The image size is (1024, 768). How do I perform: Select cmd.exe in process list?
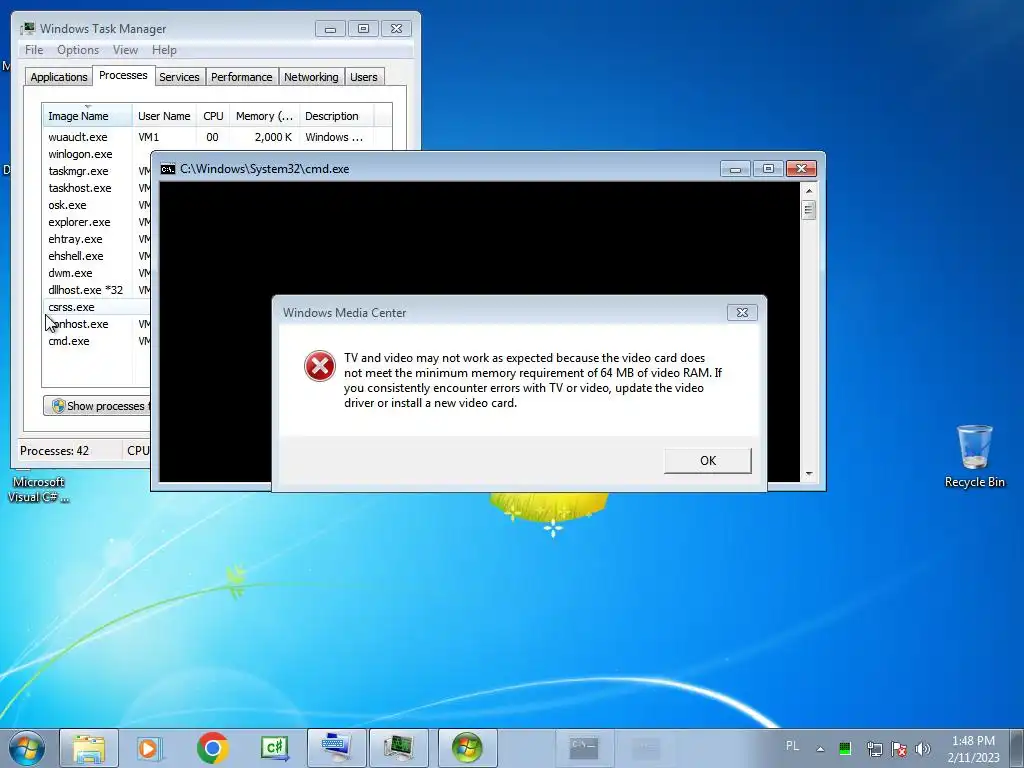97,341
